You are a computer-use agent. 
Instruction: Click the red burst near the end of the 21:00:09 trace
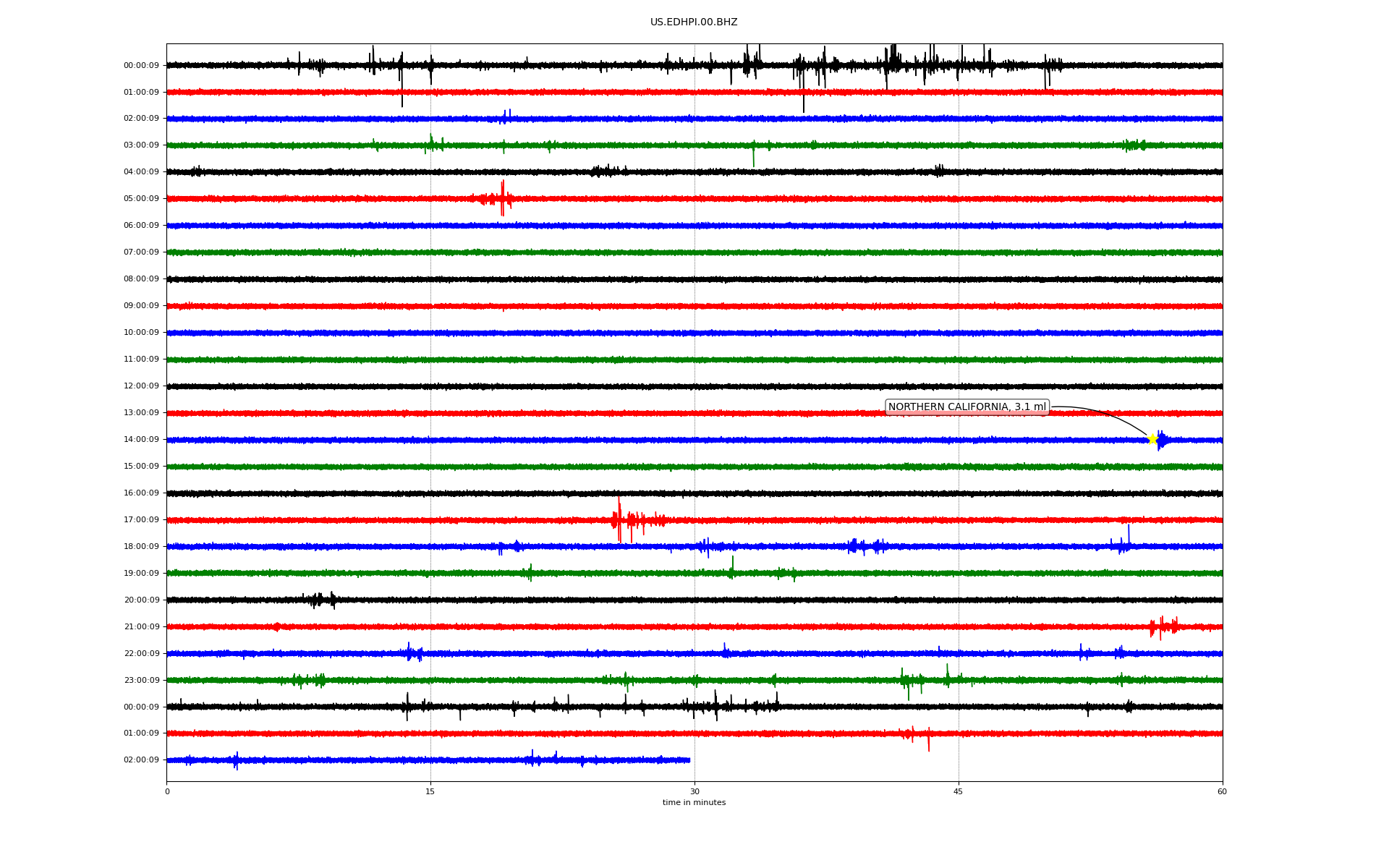click(x=1163, y=626)
